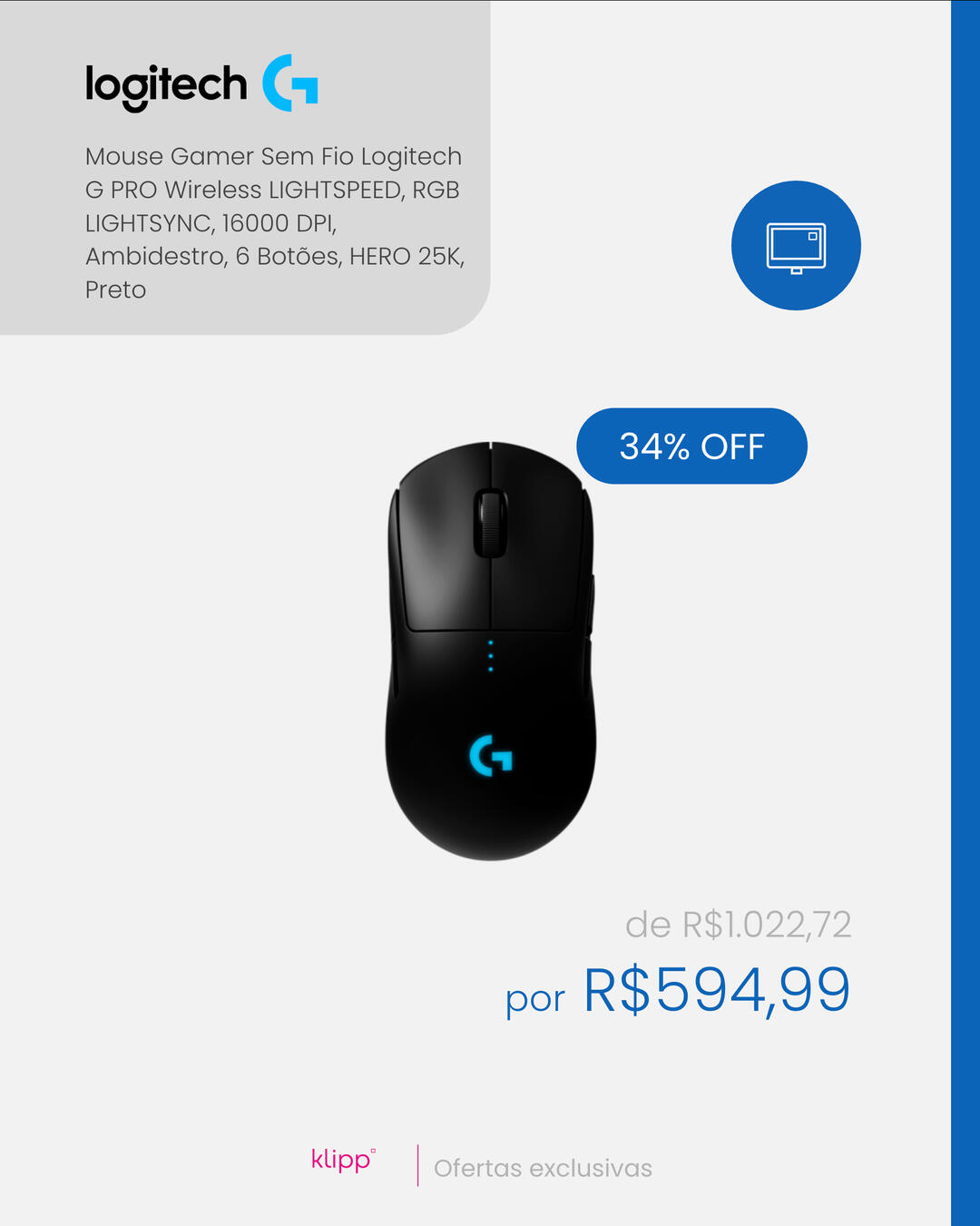Click the klipp logo at the bottom
This screenshot has width=980, height=1226.
tap(343, 1160)
